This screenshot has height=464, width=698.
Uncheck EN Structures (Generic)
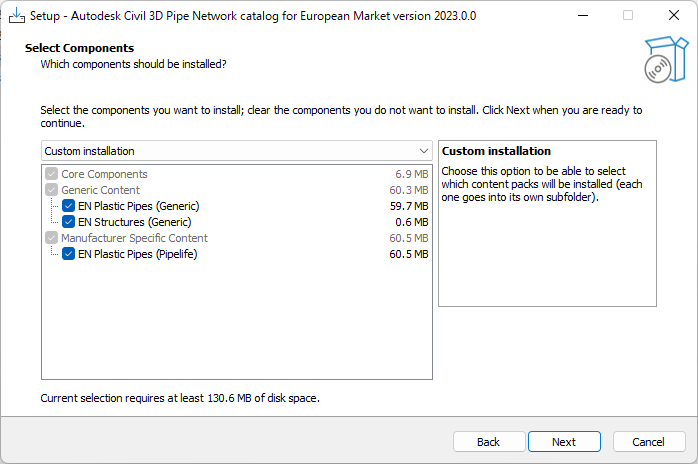click(69, 222)
